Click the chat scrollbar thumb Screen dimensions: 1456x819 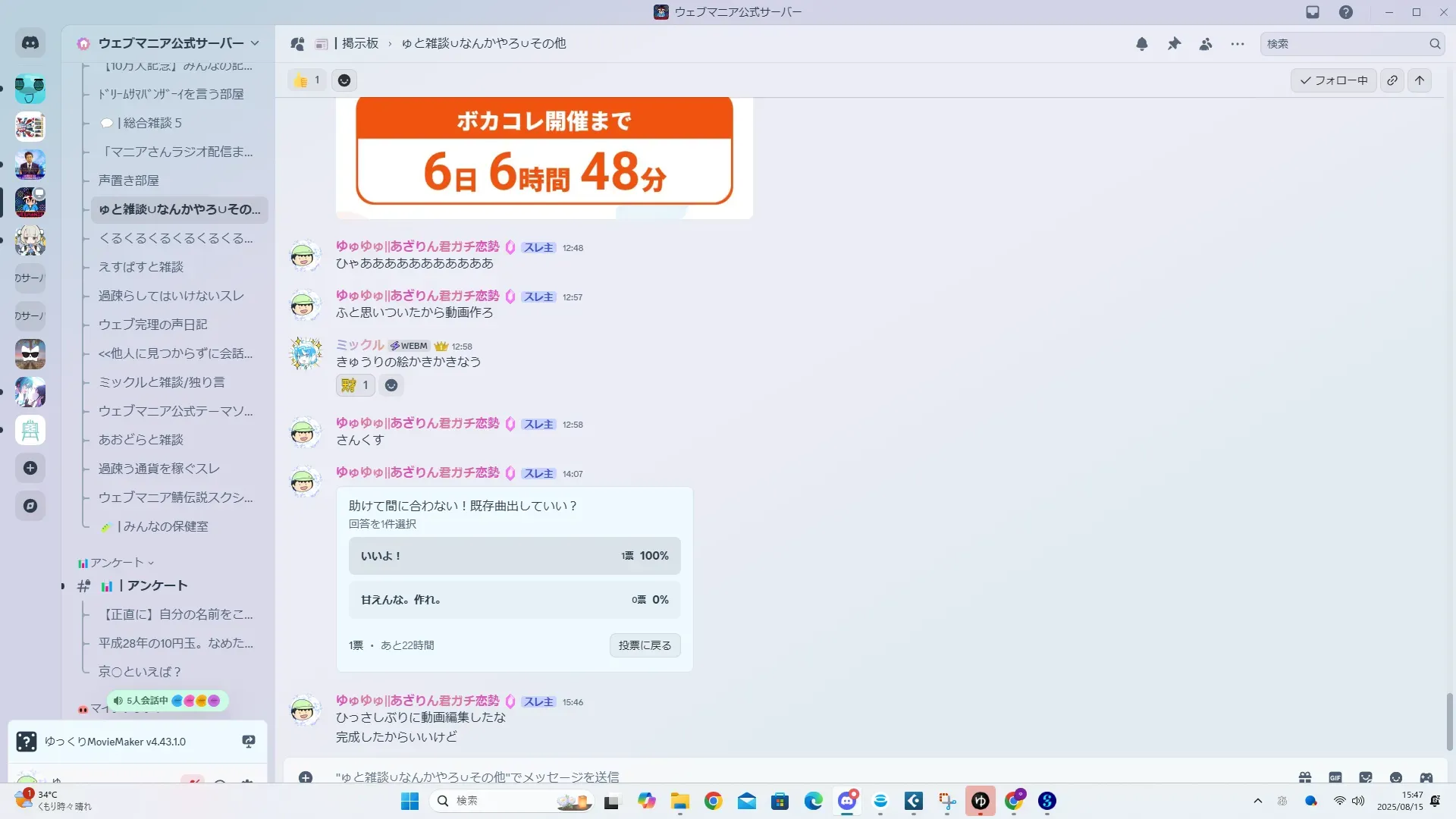pos(1450,720)
